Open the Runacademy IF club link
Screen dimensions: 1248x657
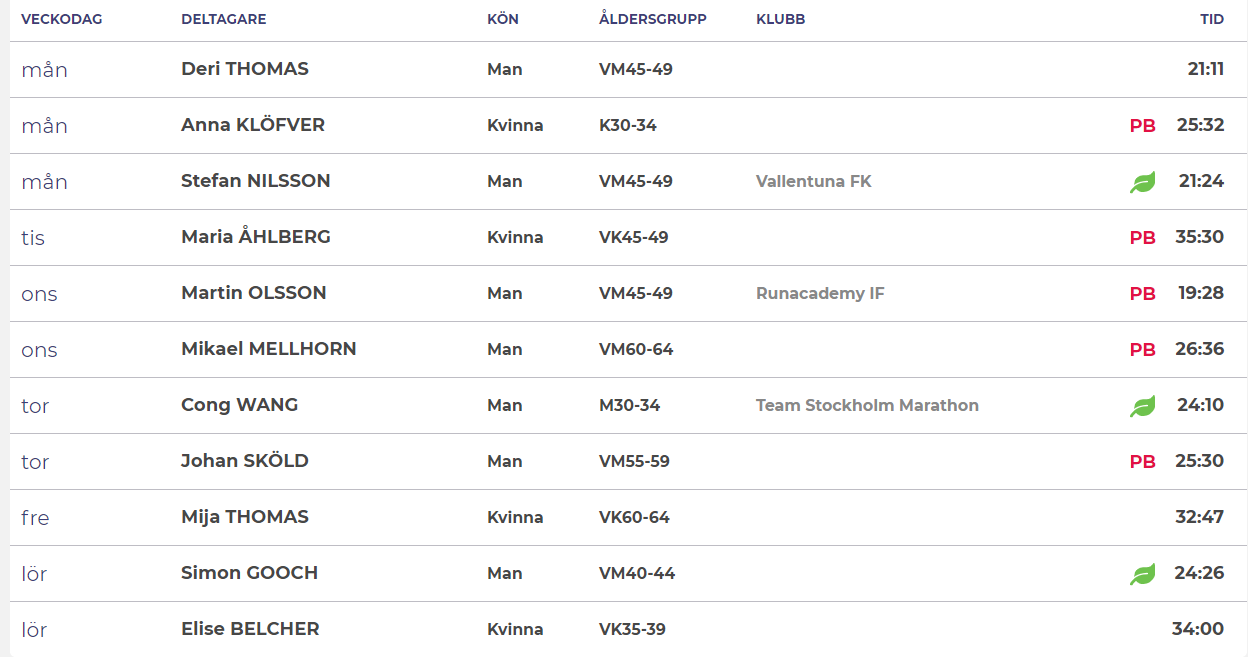820,293
